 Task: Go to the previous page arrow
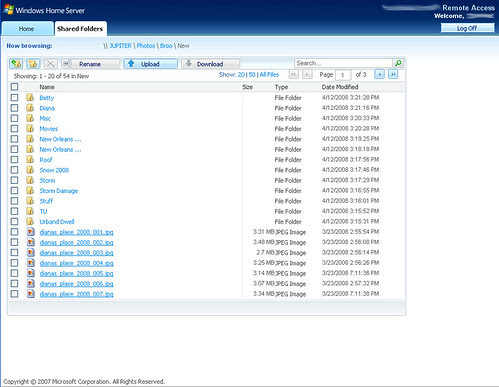307,74
